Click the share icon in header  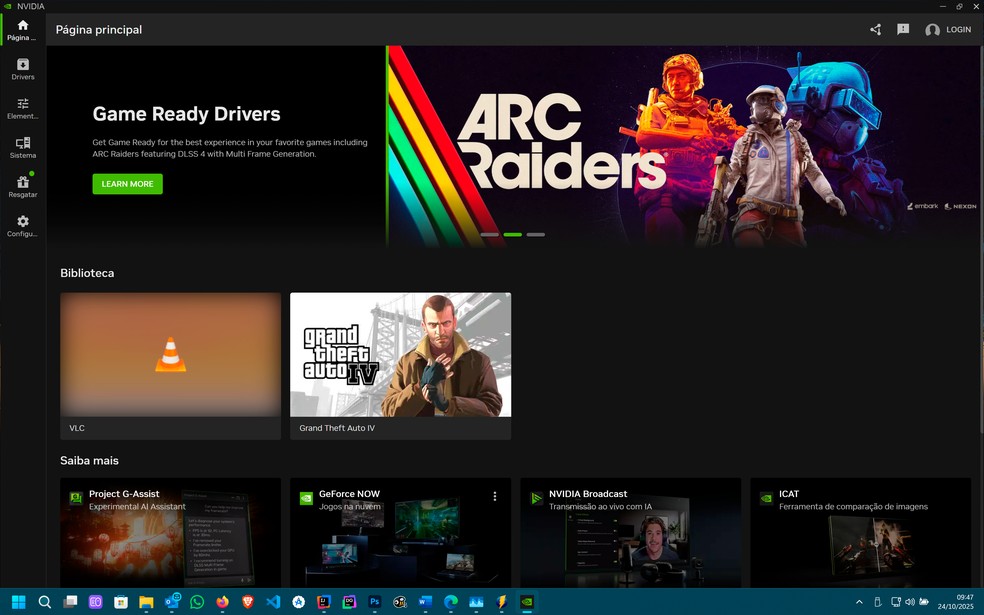point(875,30)
